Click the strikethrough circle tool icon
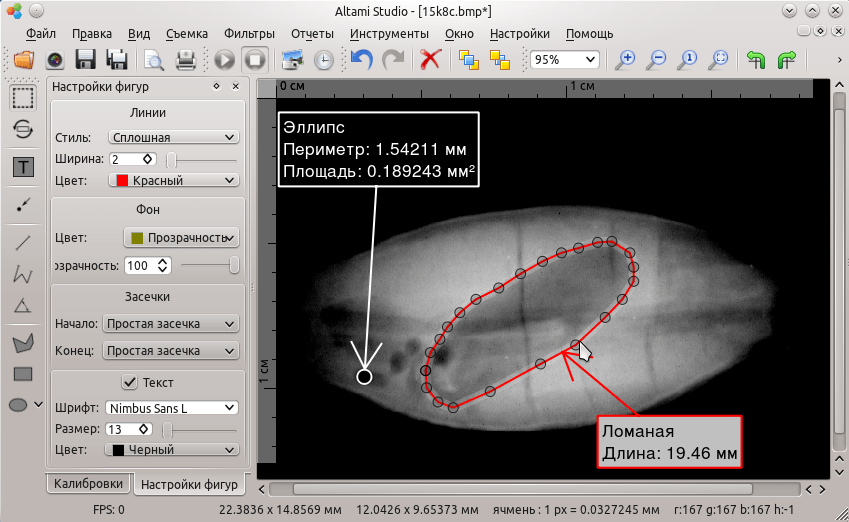The height and width of the screenshot is (522, 849). [23, 129]
